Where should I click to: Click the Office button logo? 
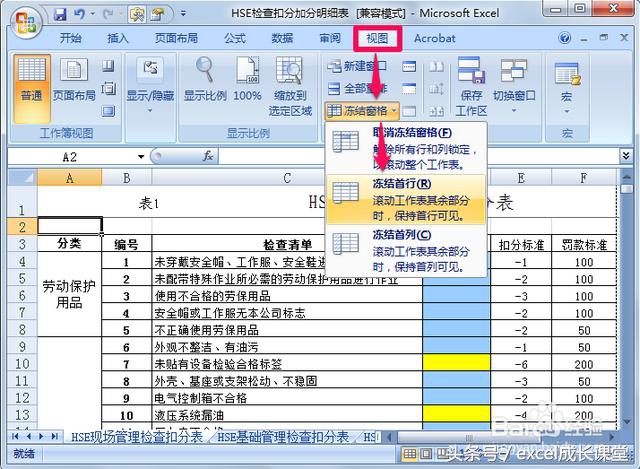pos(25,20)
